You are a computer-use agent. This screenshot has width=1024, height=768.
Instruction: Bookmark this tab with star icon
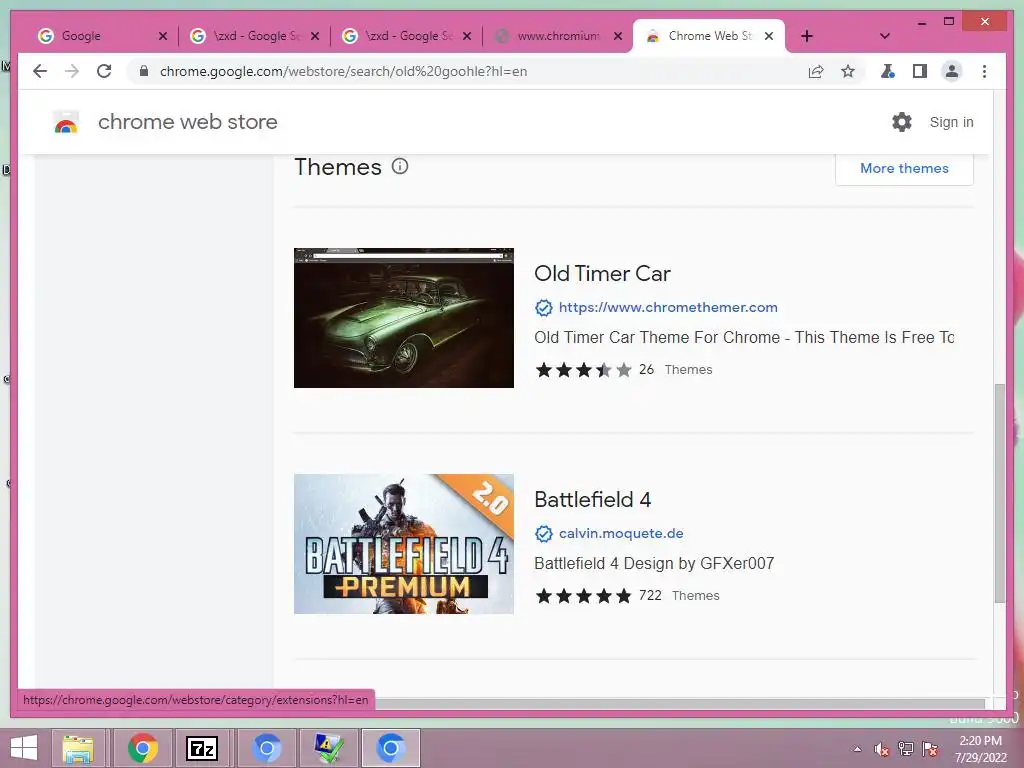point(848,71)
